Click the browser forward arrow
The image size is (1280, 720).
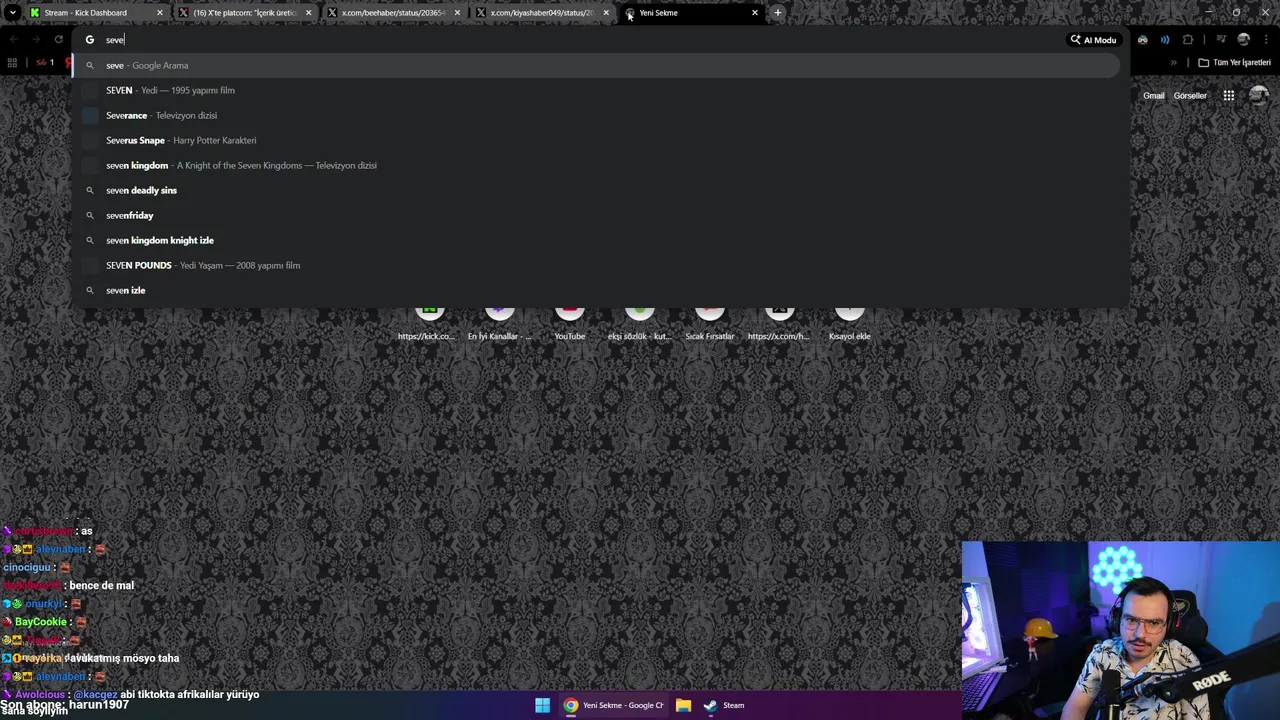coord(36,40)
